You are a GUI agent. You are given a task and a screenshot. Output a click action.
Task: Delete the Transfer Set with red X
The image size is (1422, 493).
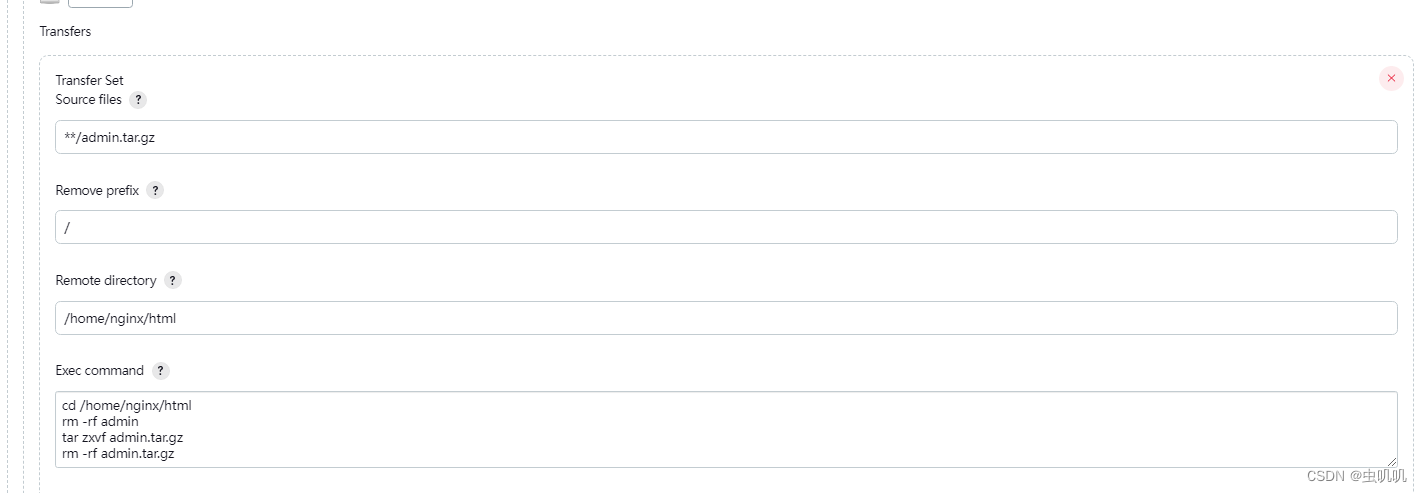(x=1391, y=78)
